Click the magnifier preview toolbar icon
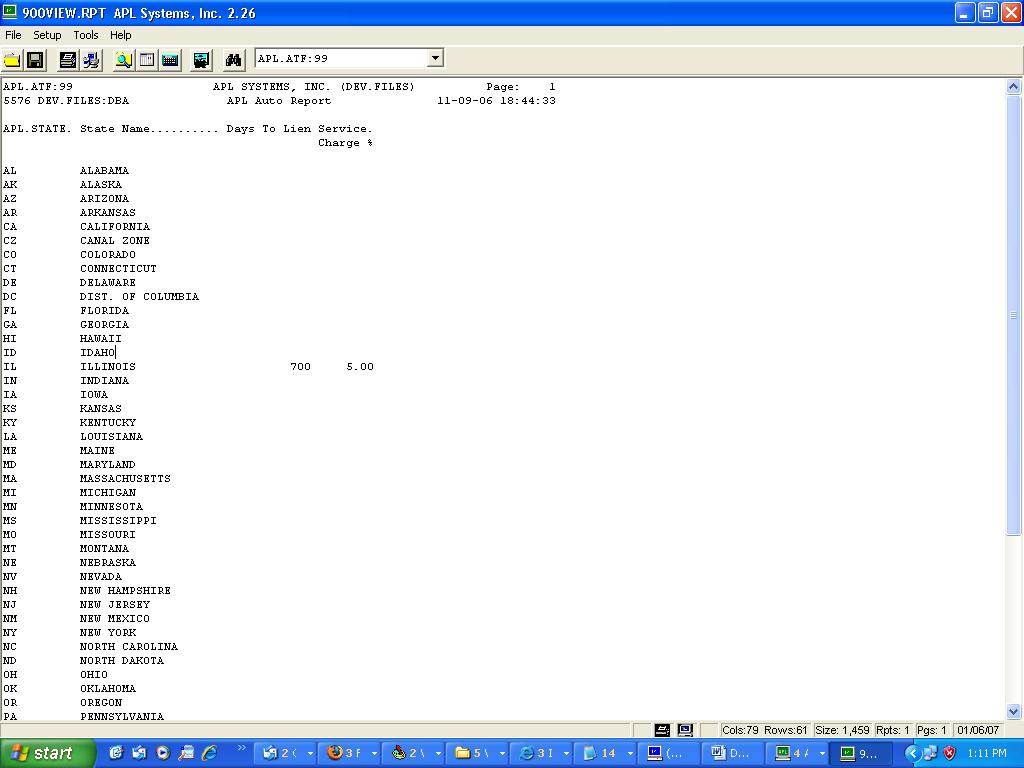This screenshot has width=1024, height=768. 123,60
